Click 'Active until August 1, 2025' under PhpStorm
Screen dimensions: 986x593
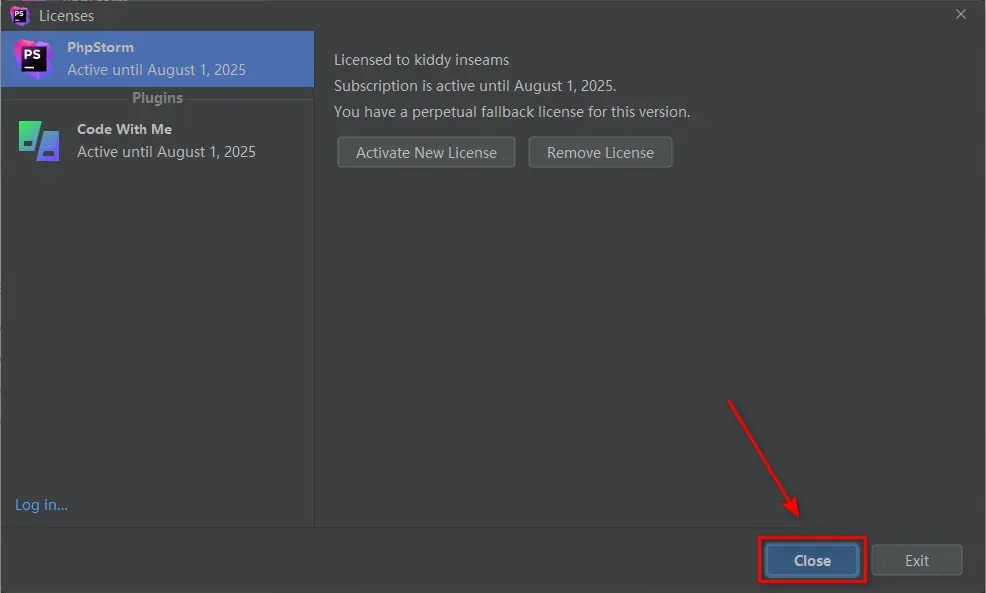(x=157, y=70)
